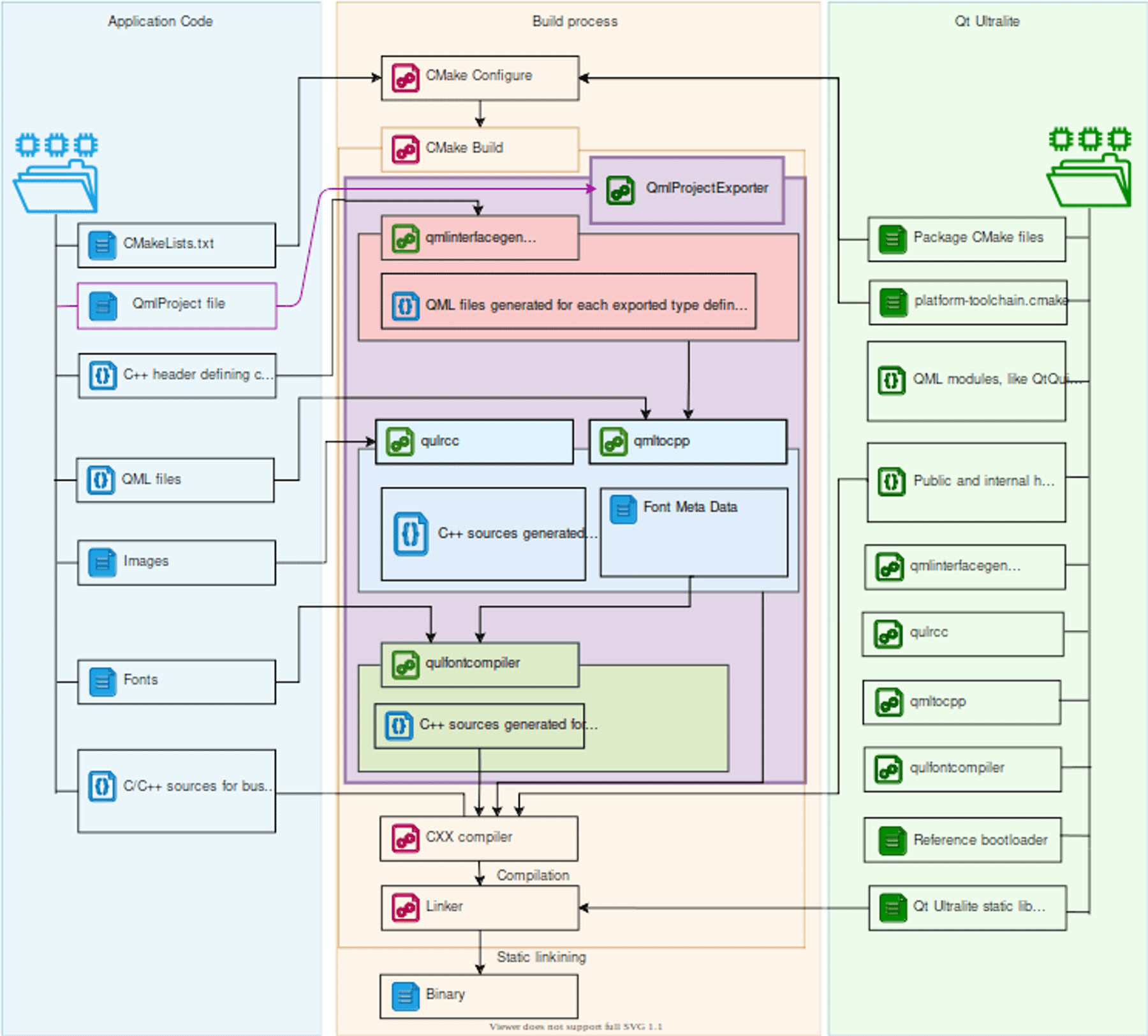Screen dimensions: 1148x1036
Task: Click the QML files code icon
Action: click(101, 479)
